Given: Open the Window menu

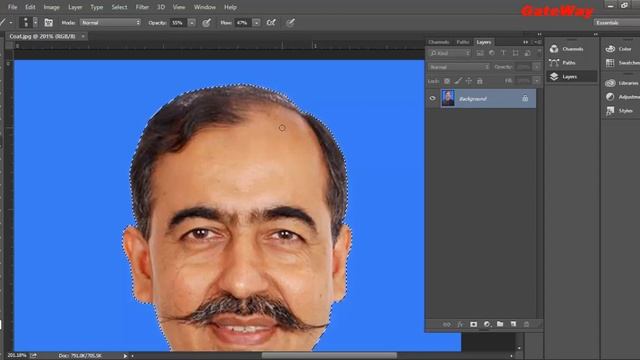Looking at the screenshot, I should pos(204,7).
